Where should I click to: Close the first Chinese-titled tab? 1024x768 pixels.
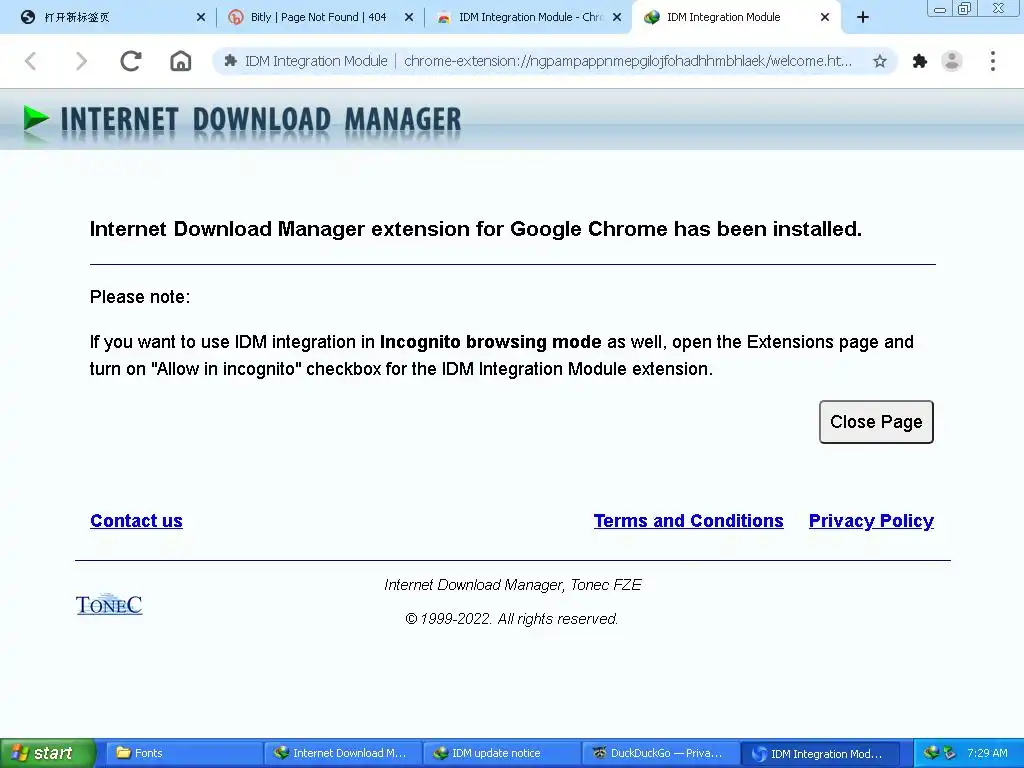tap(200, 18)
